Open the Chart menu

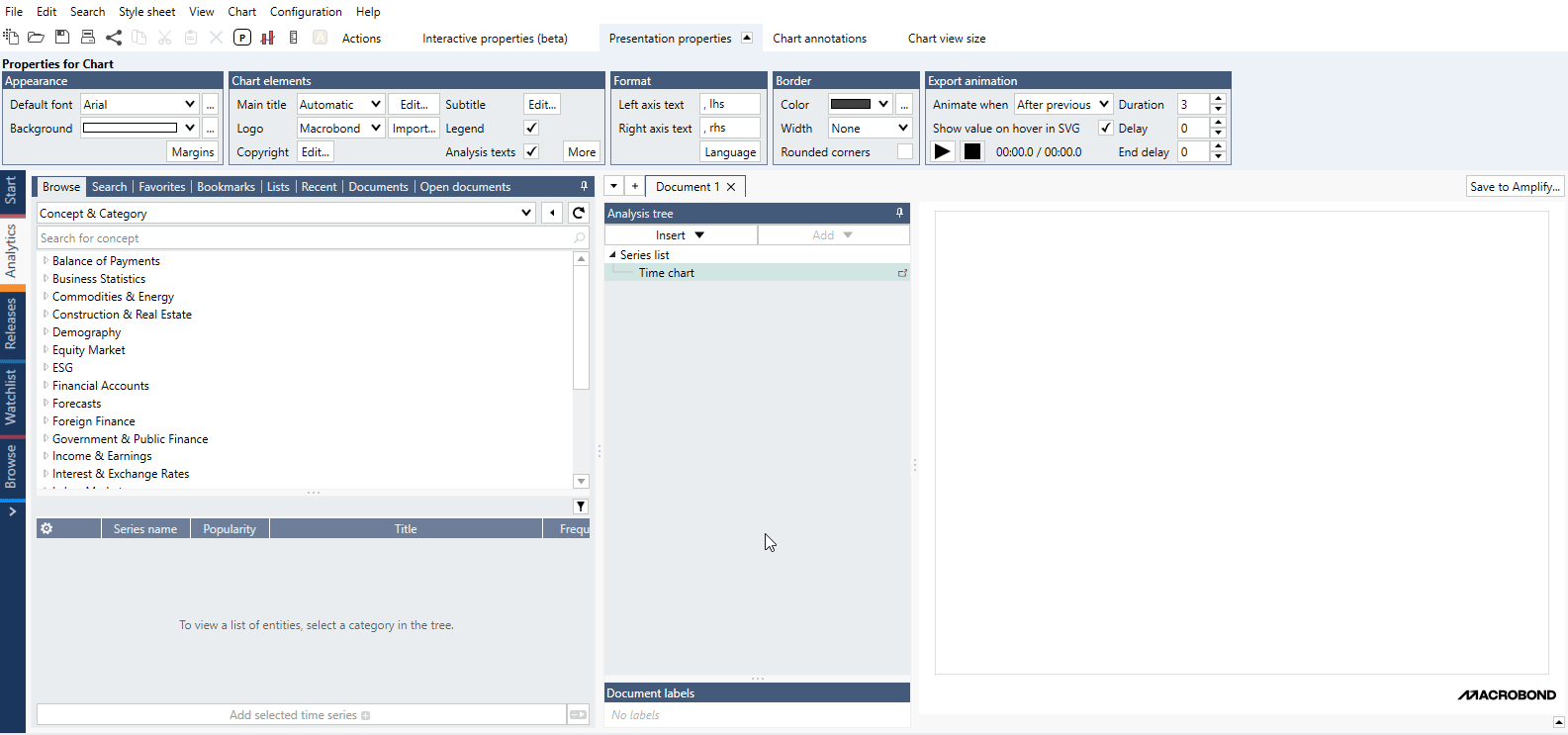click(241, 12)
